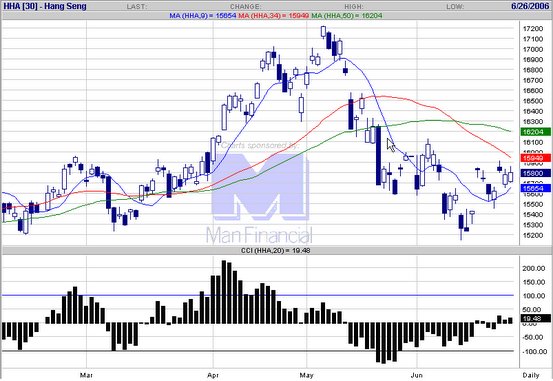553x381 pixels.
Task: Click the CHANGE: header field
Action: coord(245,7)
